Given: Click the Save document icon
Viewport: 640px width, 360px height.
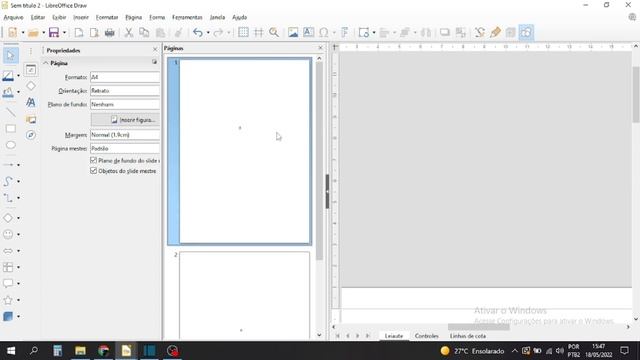Looking at the screenshot, I should 54,32.
